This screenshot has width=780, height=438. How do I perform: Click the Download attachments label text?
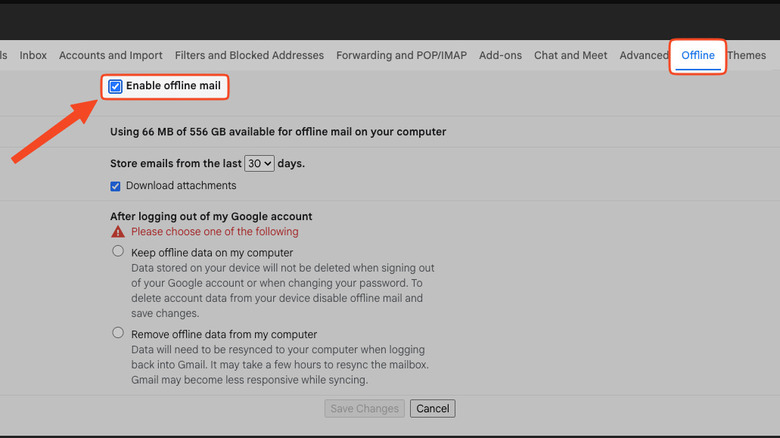coord(181,186)
